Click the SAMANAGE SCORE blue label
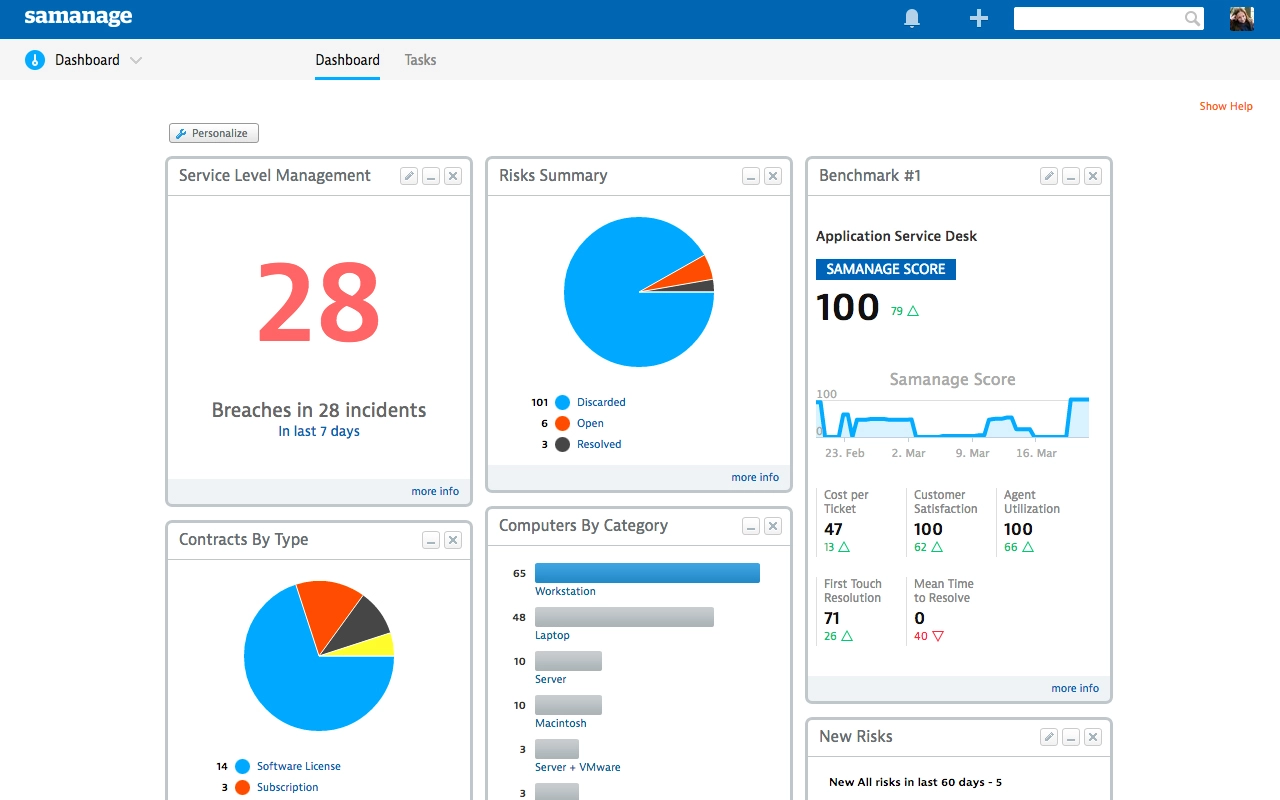The image size is (1280, 800). point(886,269)
